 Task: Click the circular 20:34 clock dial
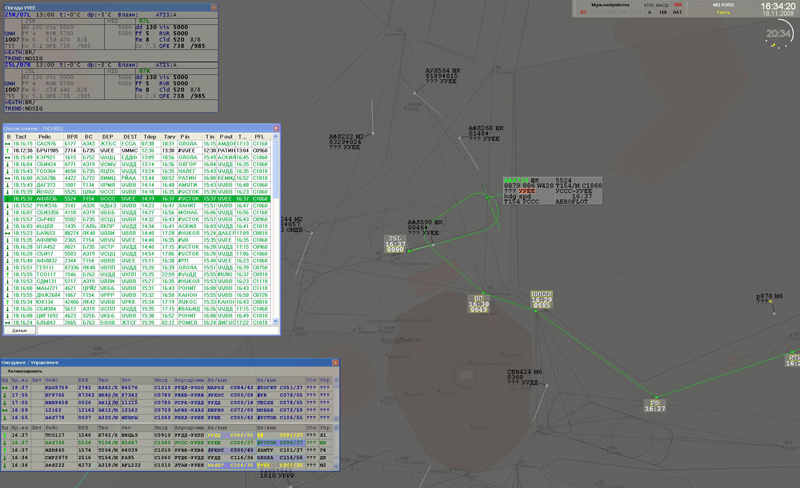pyautogui.click(x=778, y=35)
